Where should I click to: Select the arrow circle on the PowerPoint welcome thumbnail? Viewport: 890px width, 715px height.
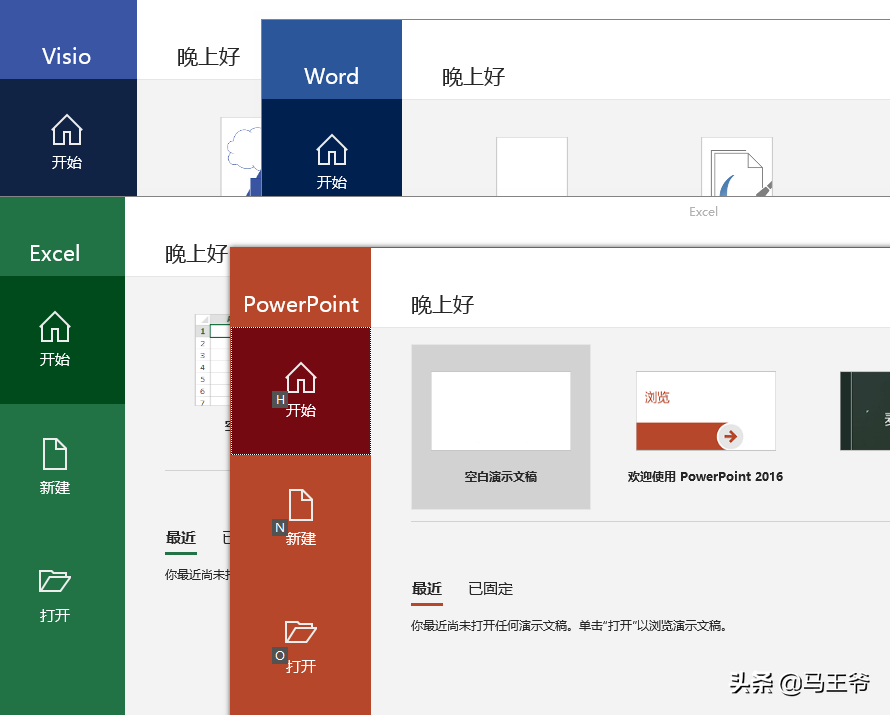pyautogui.click(x=731, y=436)
